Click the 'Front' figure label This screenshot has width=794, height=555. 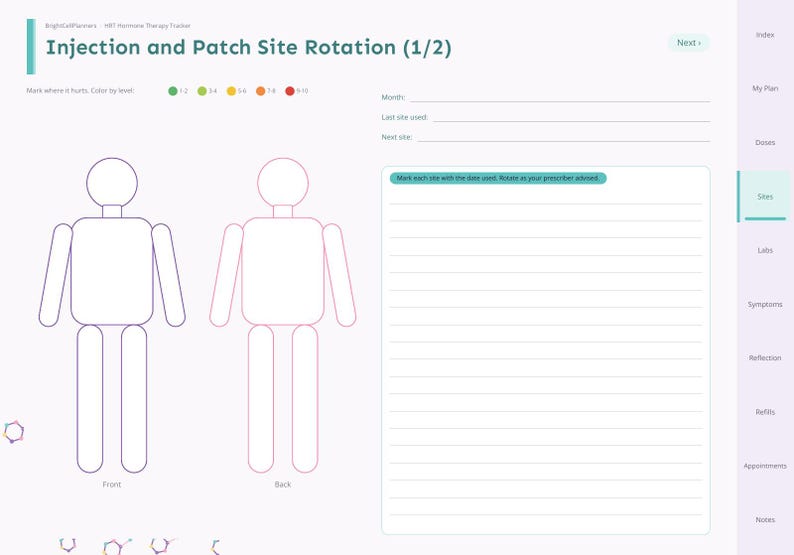click(112, 485)
